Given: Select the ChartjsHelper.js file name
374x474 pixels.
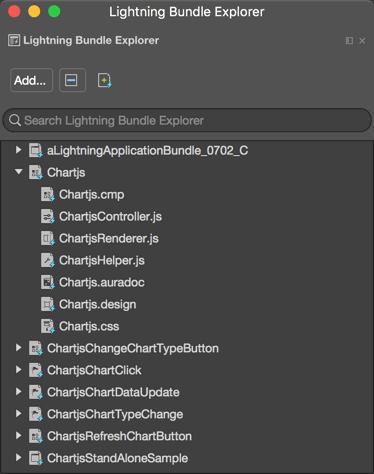Looking at the screenshot, I should [x=102, y=261].
